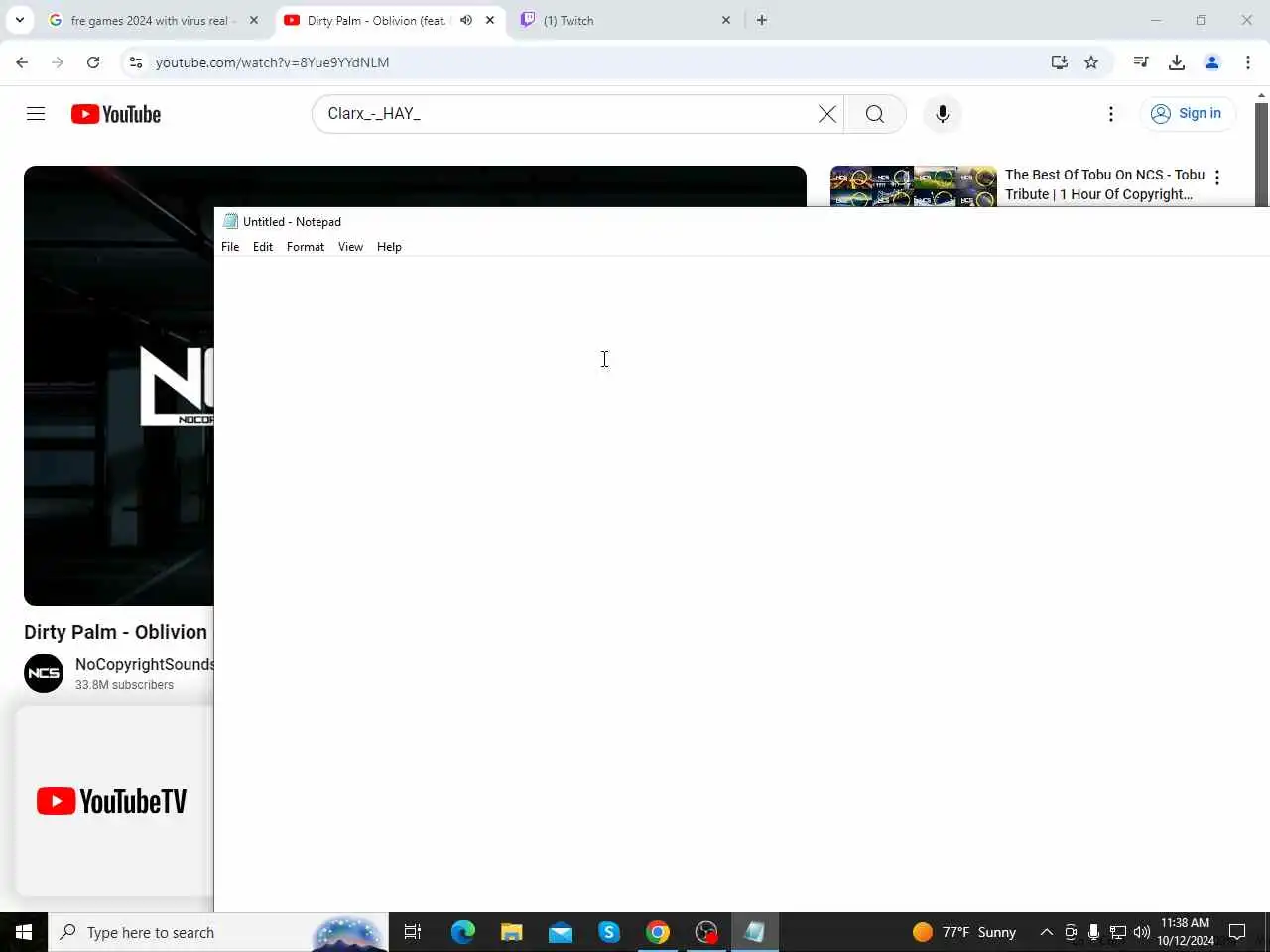Open the network tray icon
This screenshot has width=1270, height=952.
[x=1118, y=932]
